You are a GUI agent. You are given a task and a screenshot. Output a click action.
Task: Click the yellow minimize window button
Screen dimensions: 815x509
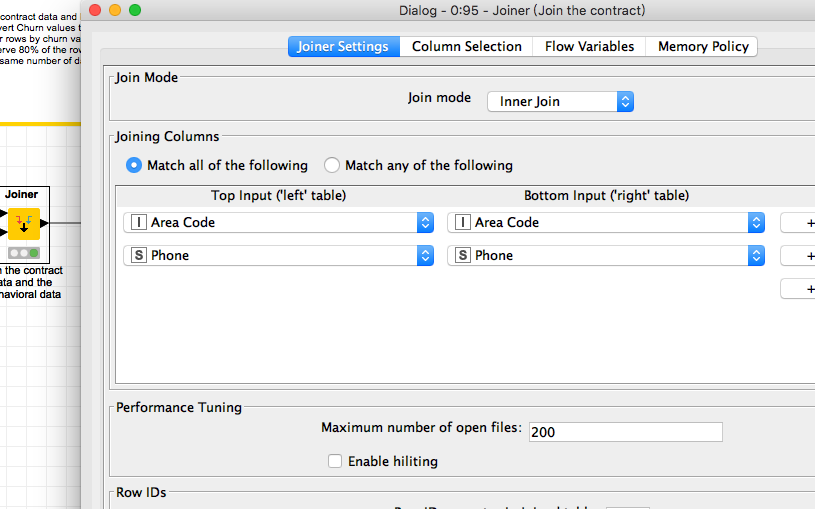[115, 10]
